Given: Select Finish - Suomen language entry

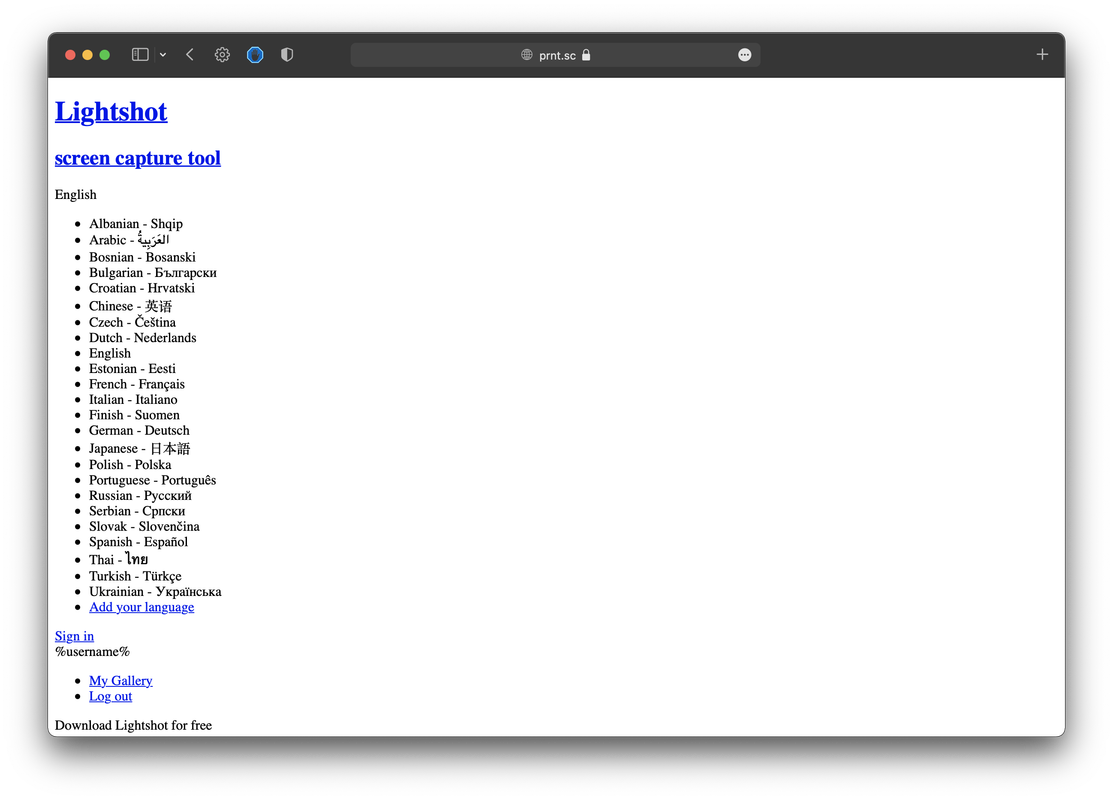Looking at the screenshot, I should point(135,415).
